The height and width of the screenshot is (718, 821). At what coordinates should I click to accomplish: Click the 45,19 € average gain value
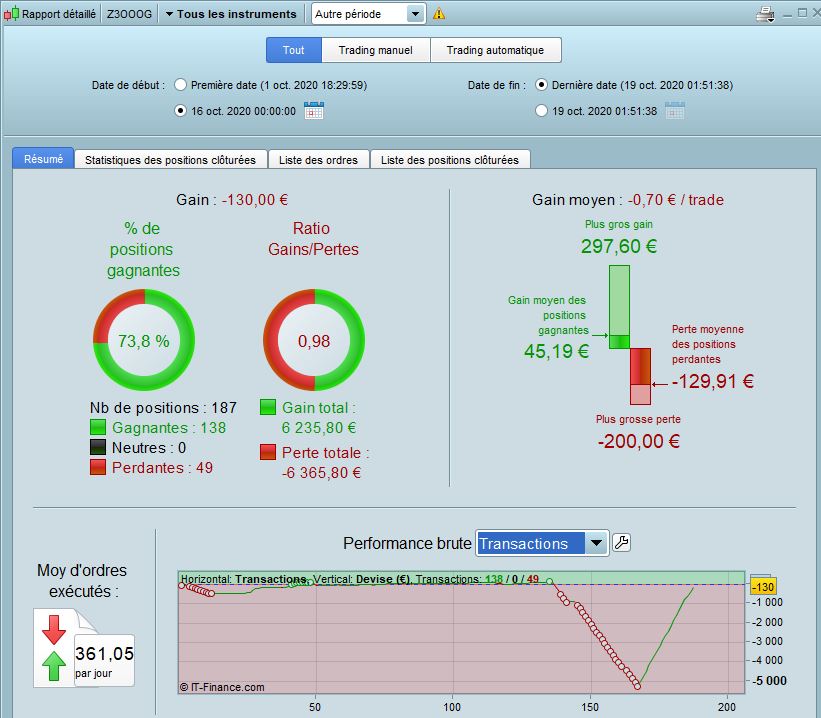point(556,351)
